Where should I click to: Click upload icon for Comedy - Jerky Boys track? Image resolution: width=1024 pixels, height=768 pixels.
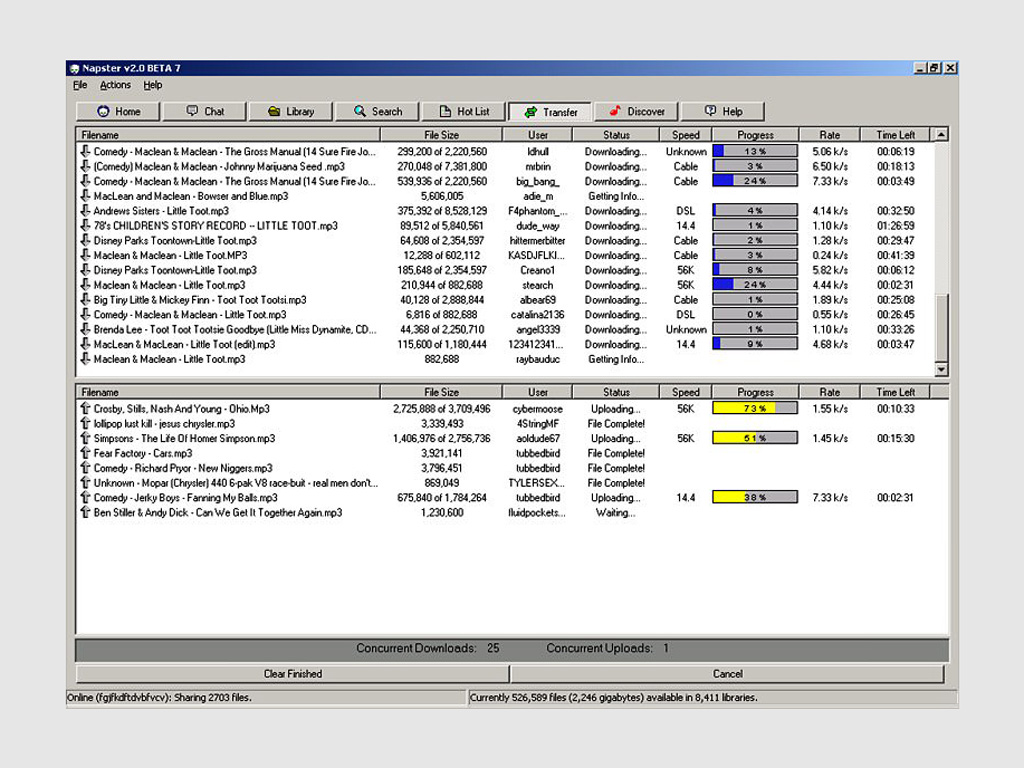[x=85, y=498]
